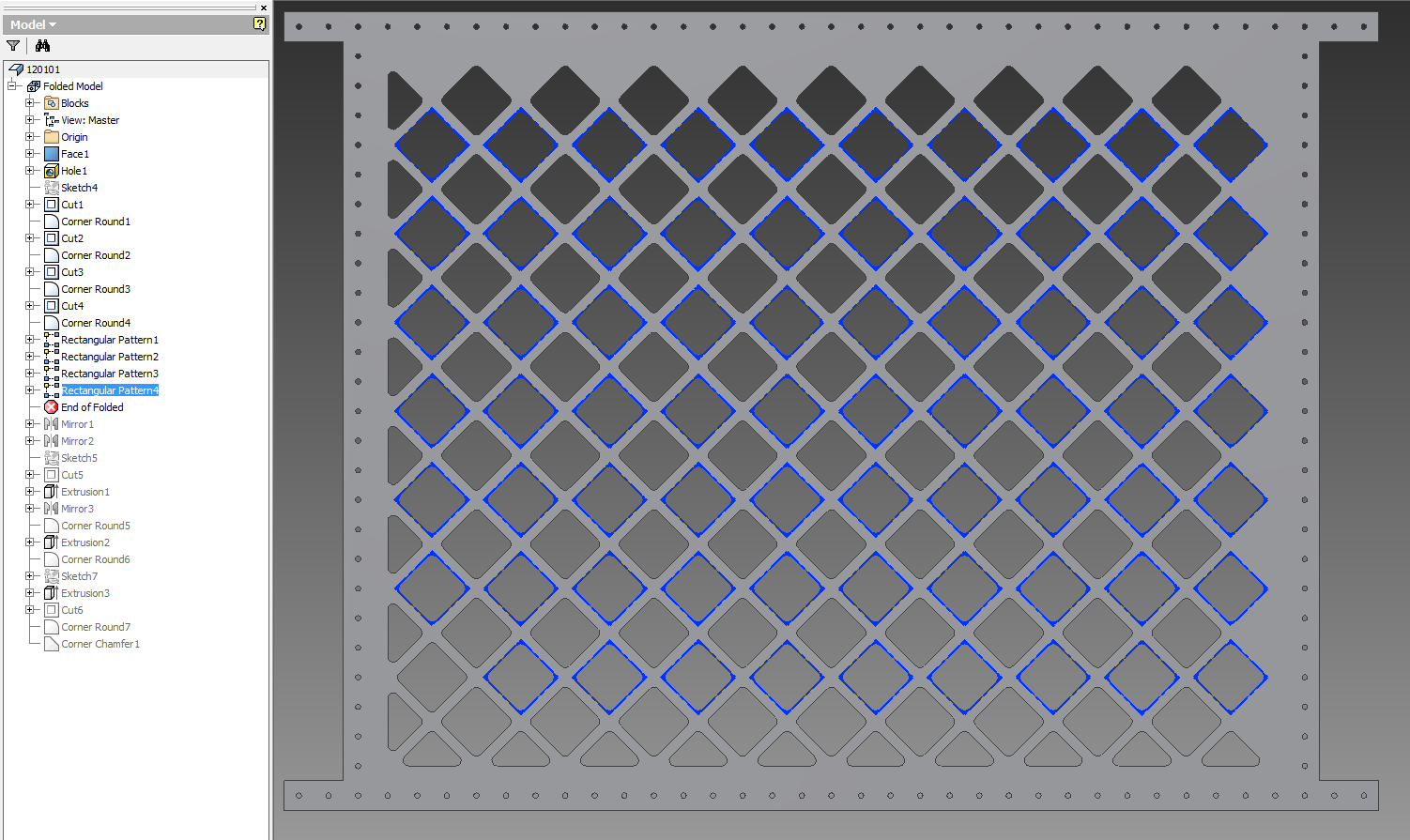Click the filter funnel icon in browser
Screen dimensions: 1410x840
(13, 46)
